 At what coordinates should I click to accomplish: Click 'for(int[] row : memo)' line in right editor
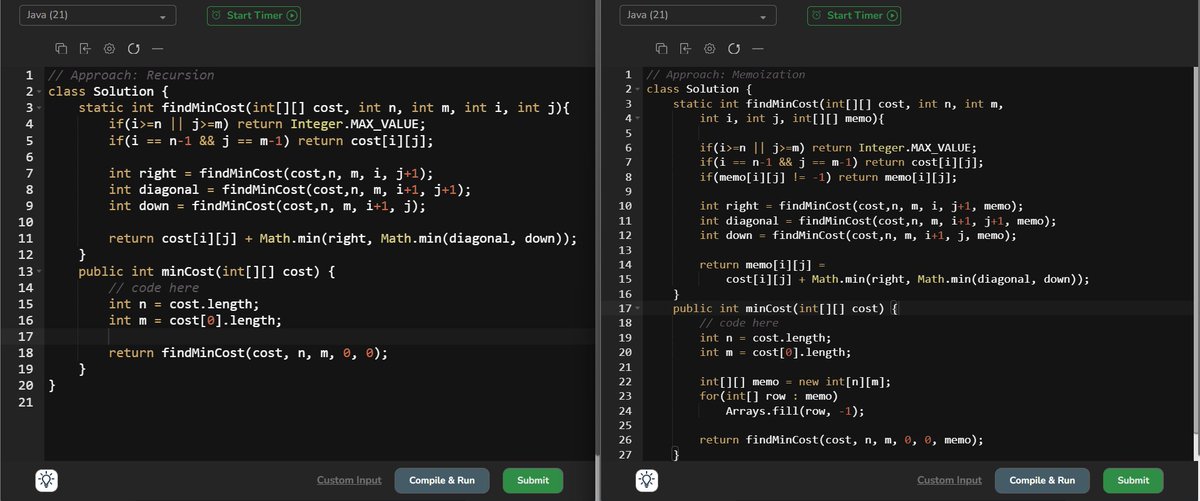pyautogui.click(x=769, y=396)
